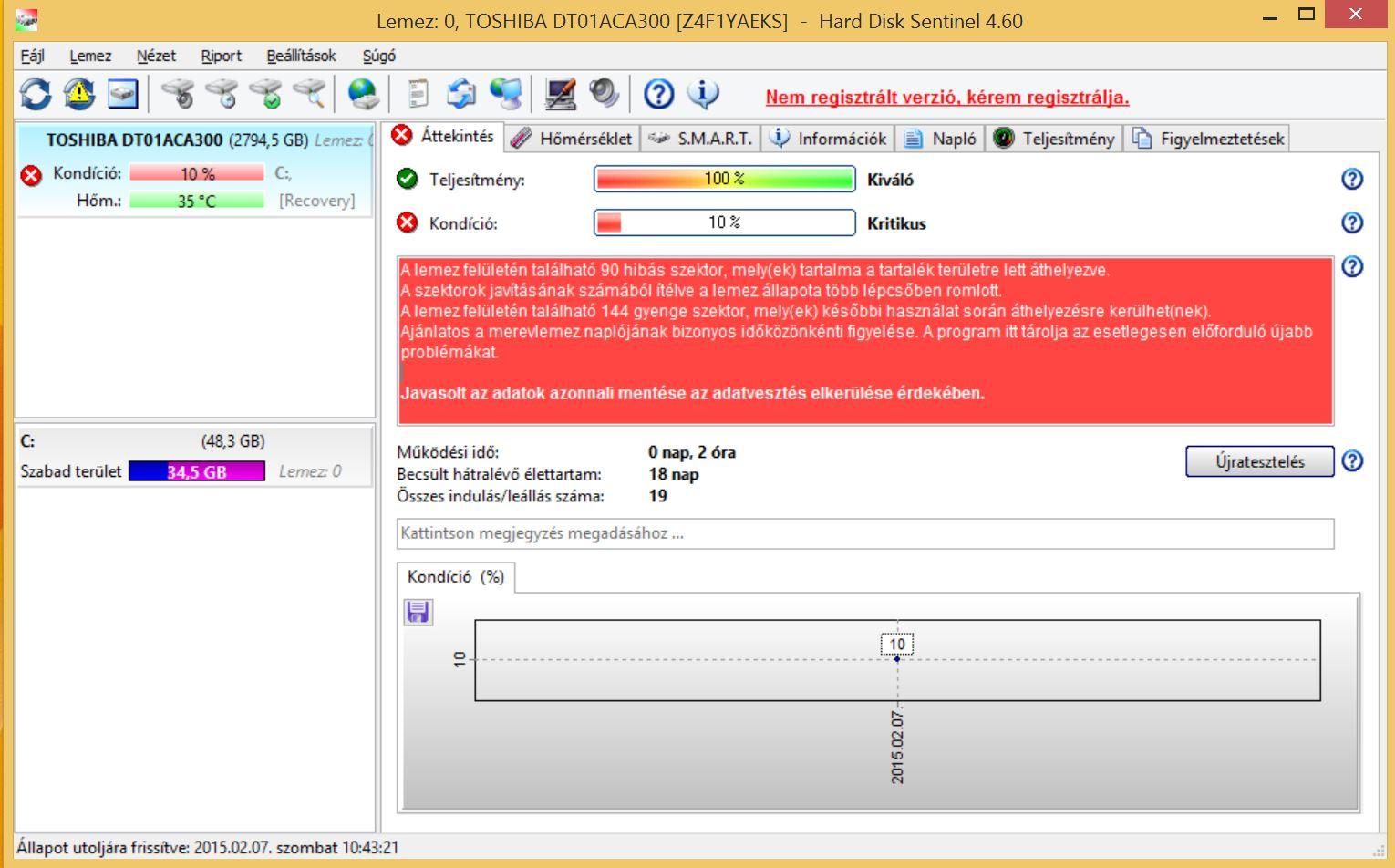Image resolution: width=1395 pixels, height=868 pixels.
Task: Click the disk with magnifying glass icon
Action: 309,93
